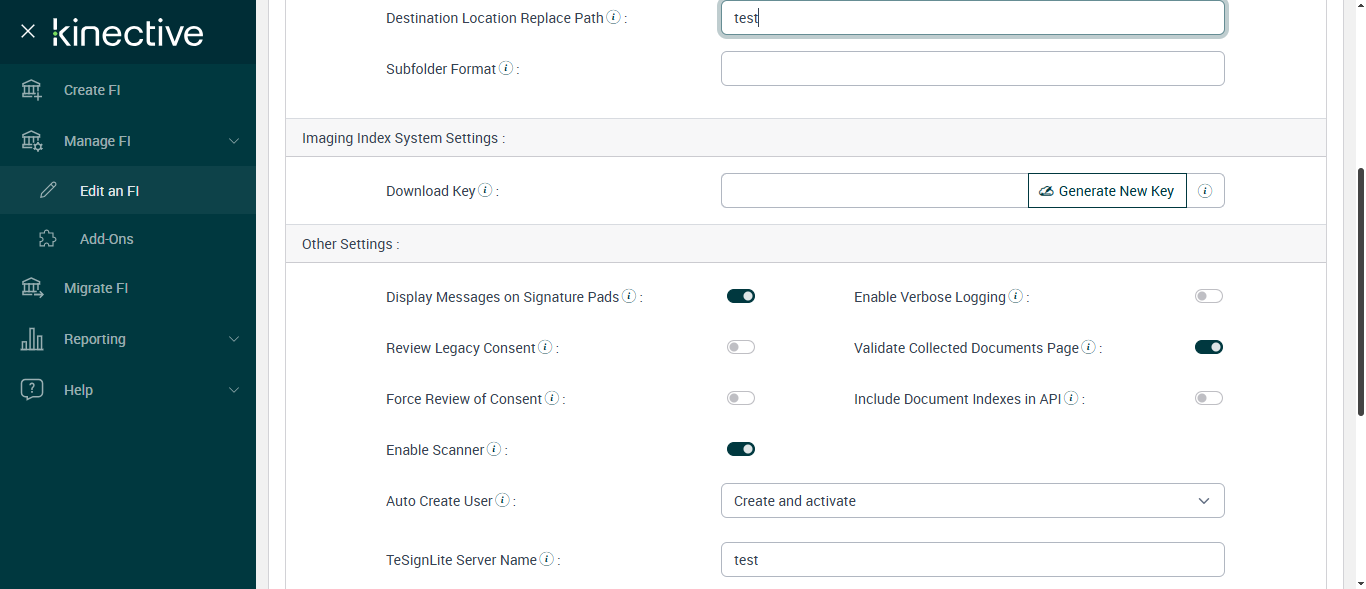Click the Generate New Key button
Viewport: 1366px width, 589px height.
click(1107, 191)
